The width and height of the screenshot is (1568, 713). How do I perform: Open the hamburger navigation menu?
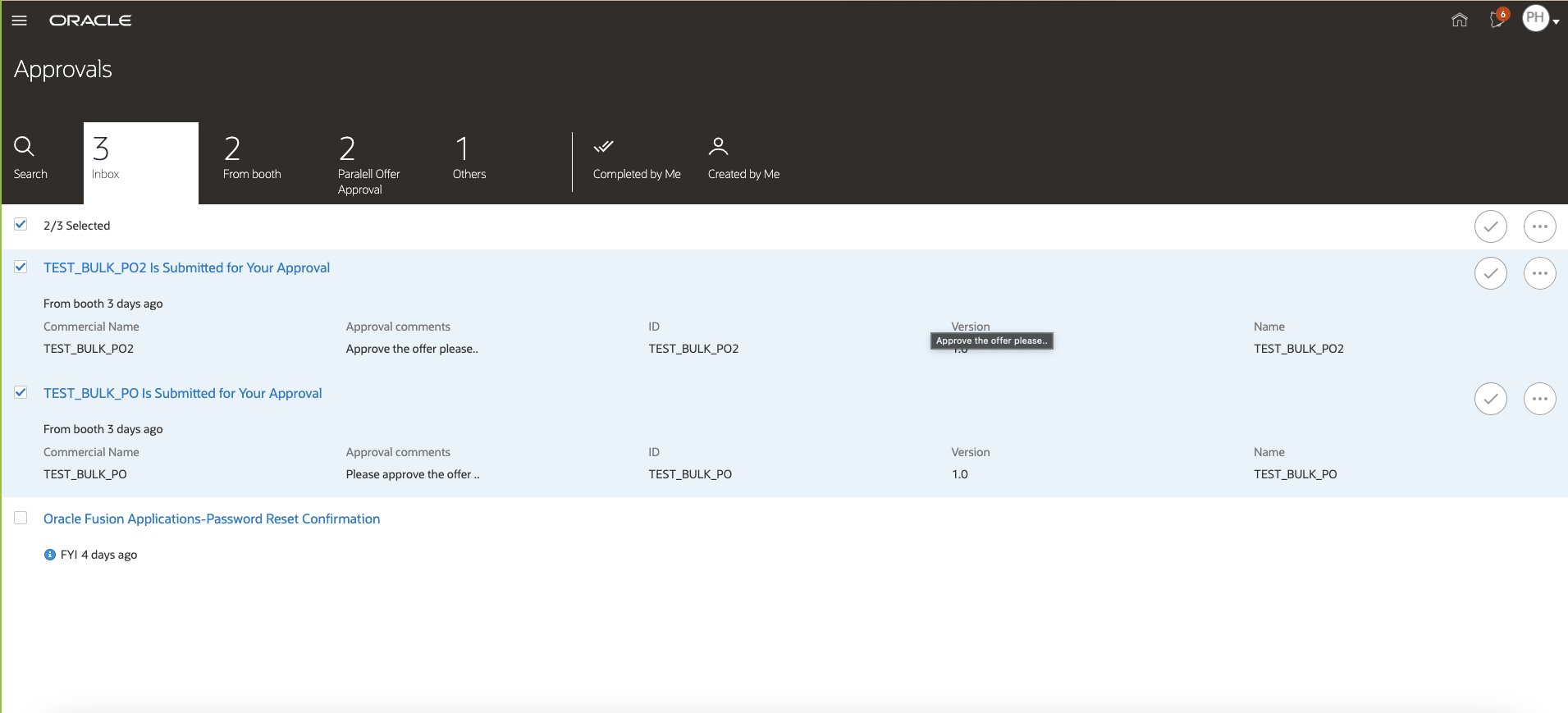(20, 21)
